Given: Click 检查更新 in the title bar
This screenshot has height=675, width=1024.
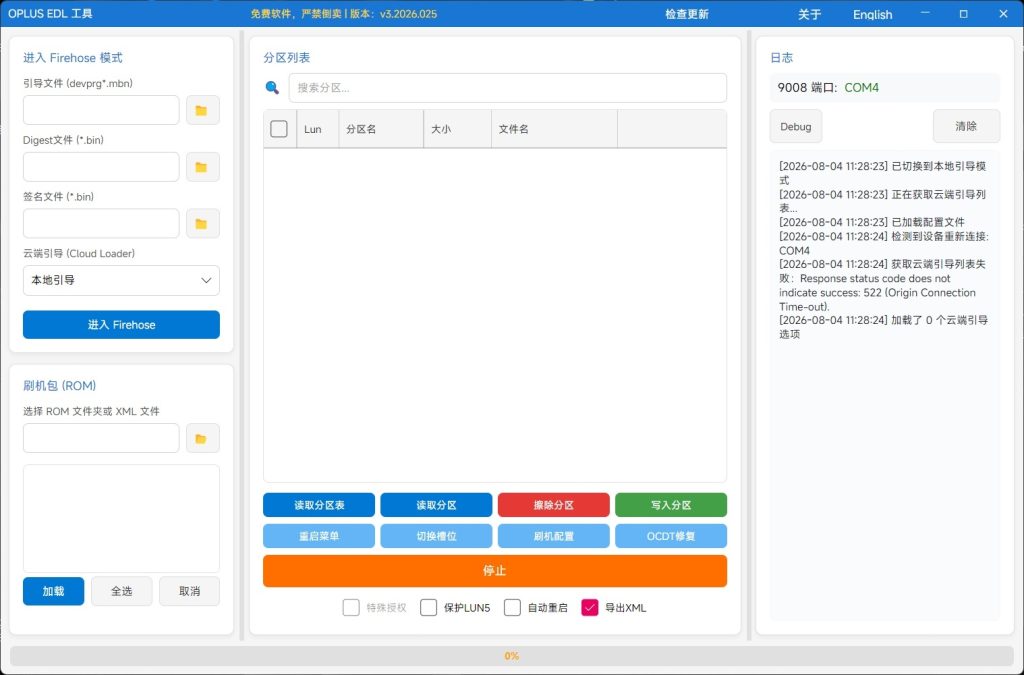Looking at the screenshot, I should 686,14.
